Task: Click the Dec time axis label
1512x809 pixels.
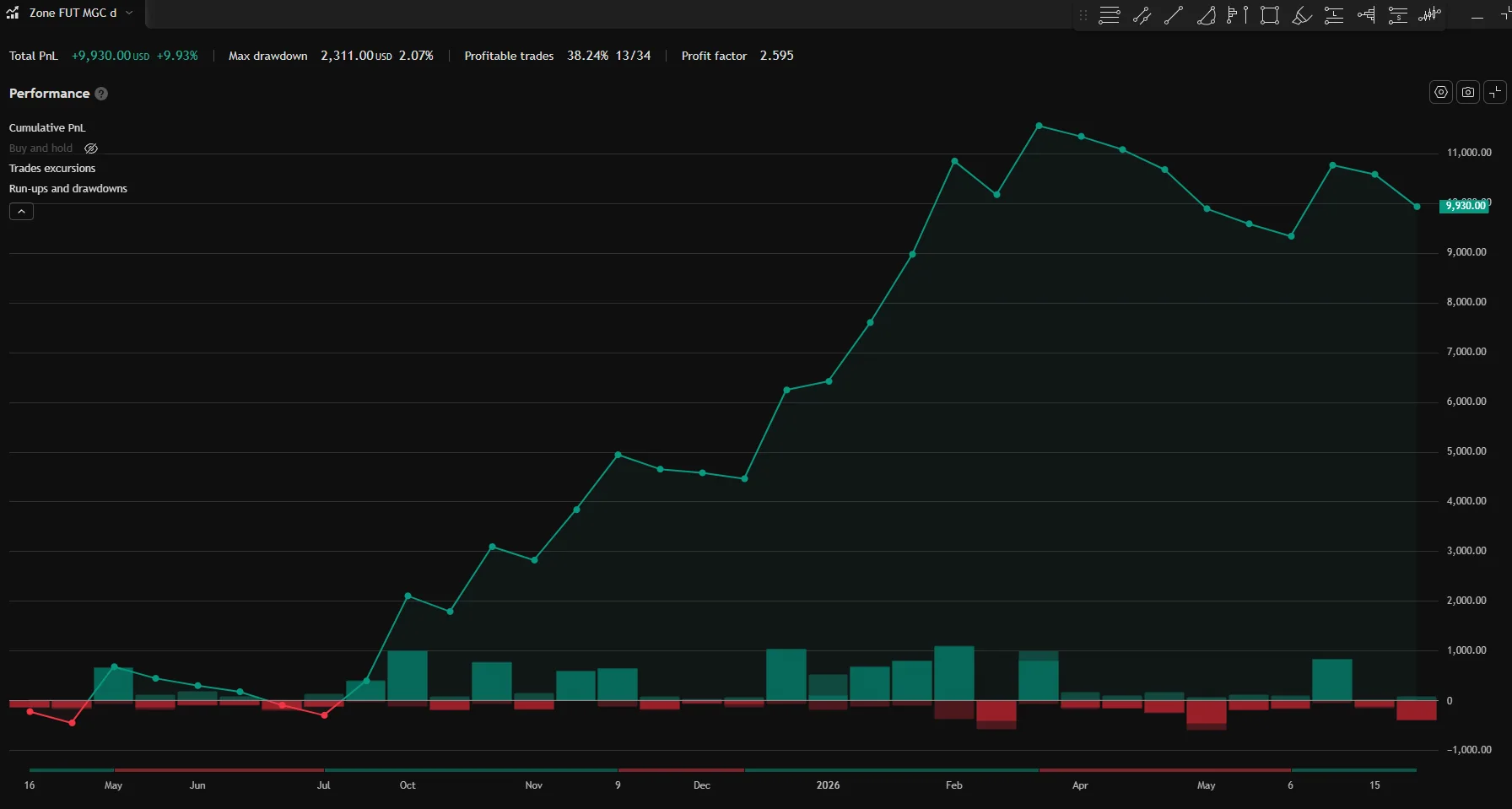Action: click(701, 785)
